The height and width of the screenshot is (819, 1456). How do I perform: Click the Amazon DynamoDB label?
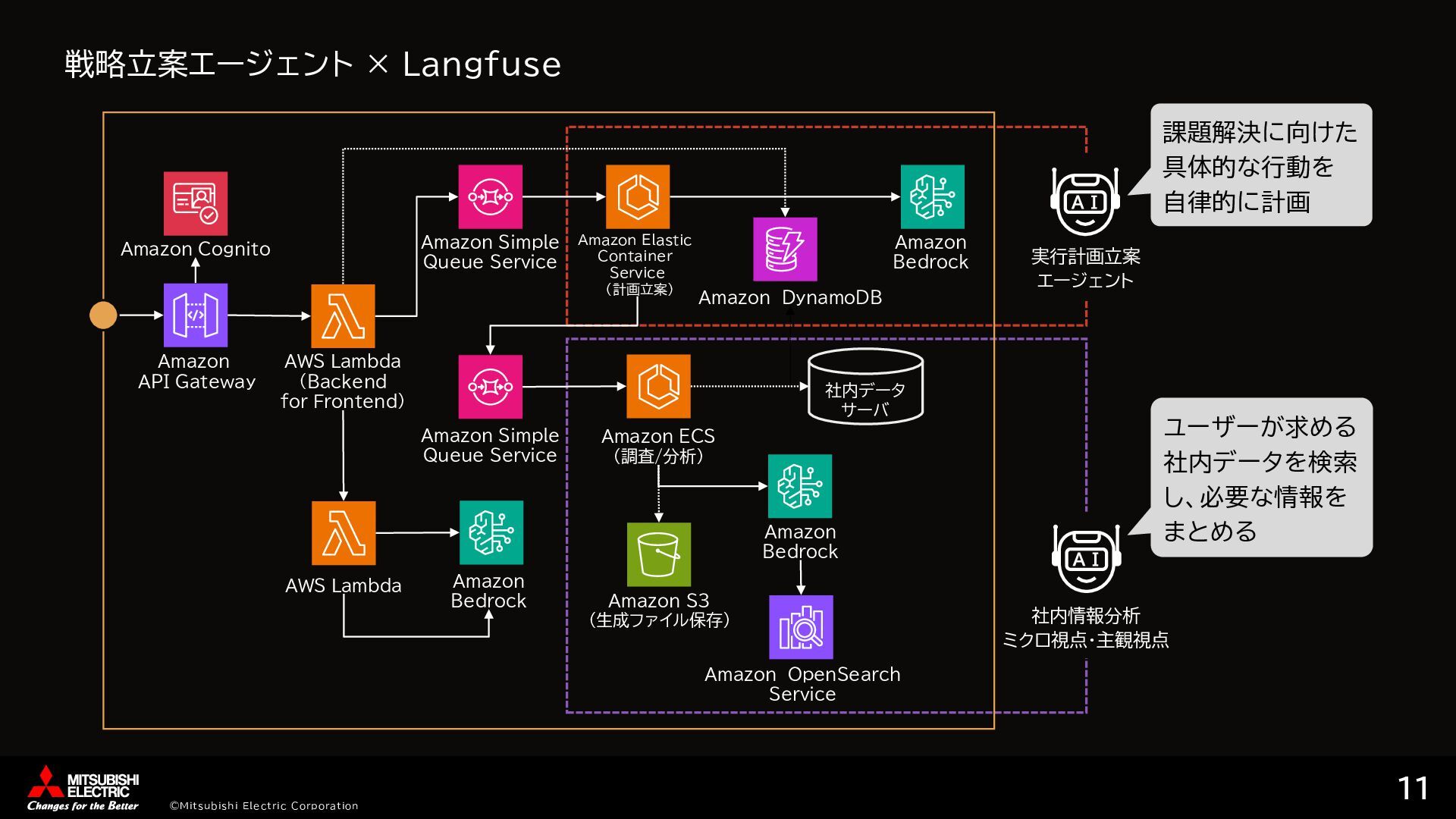point(790,298)
